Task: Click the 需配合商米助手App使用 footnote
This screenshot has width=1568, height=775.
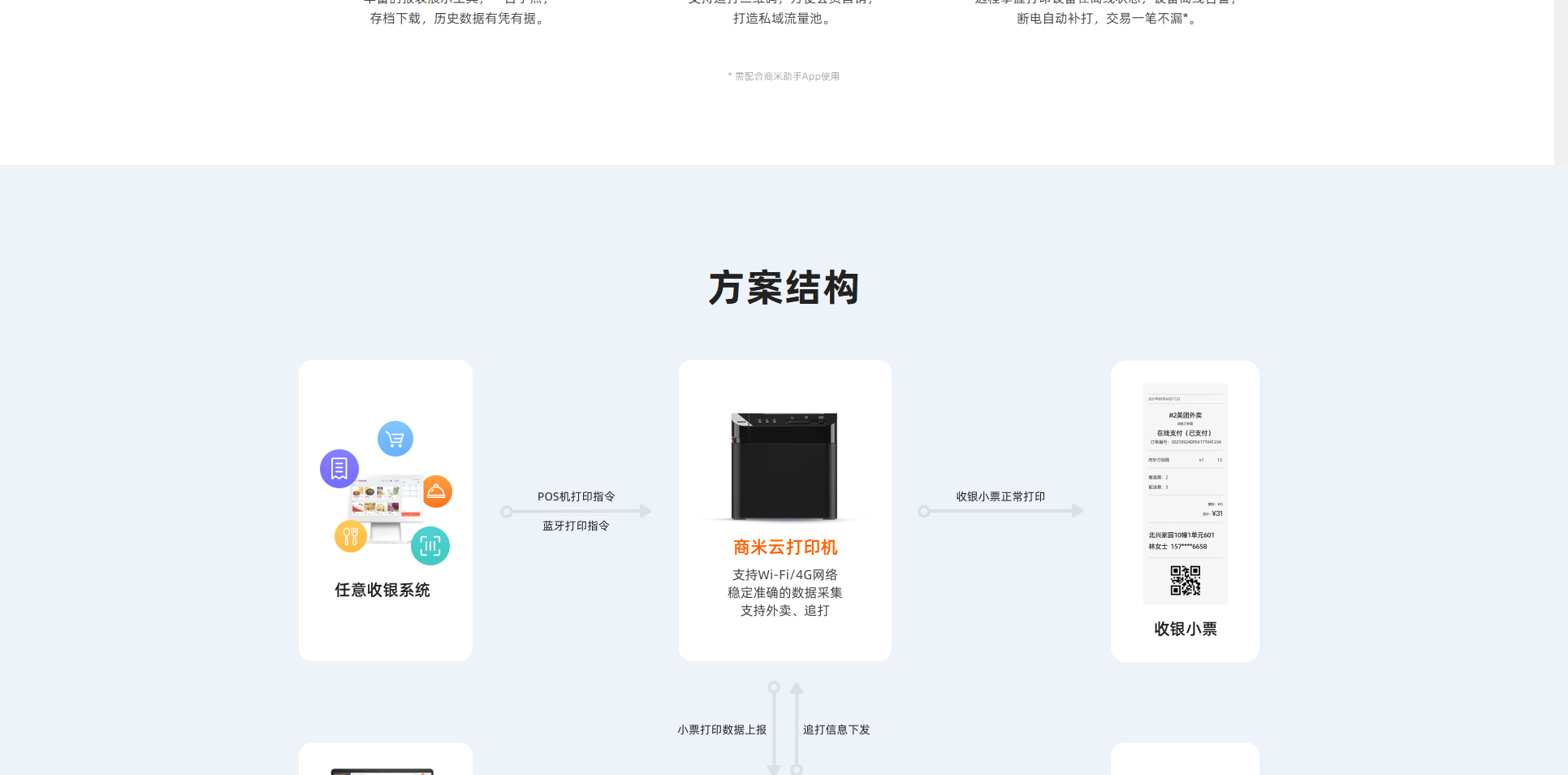Action: click(x=784, y=76)
